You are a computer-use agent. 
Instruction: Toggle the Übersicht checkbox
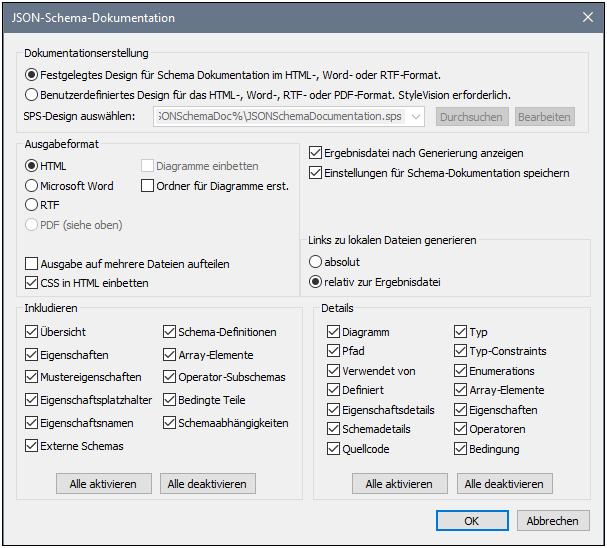coord(32,332)
